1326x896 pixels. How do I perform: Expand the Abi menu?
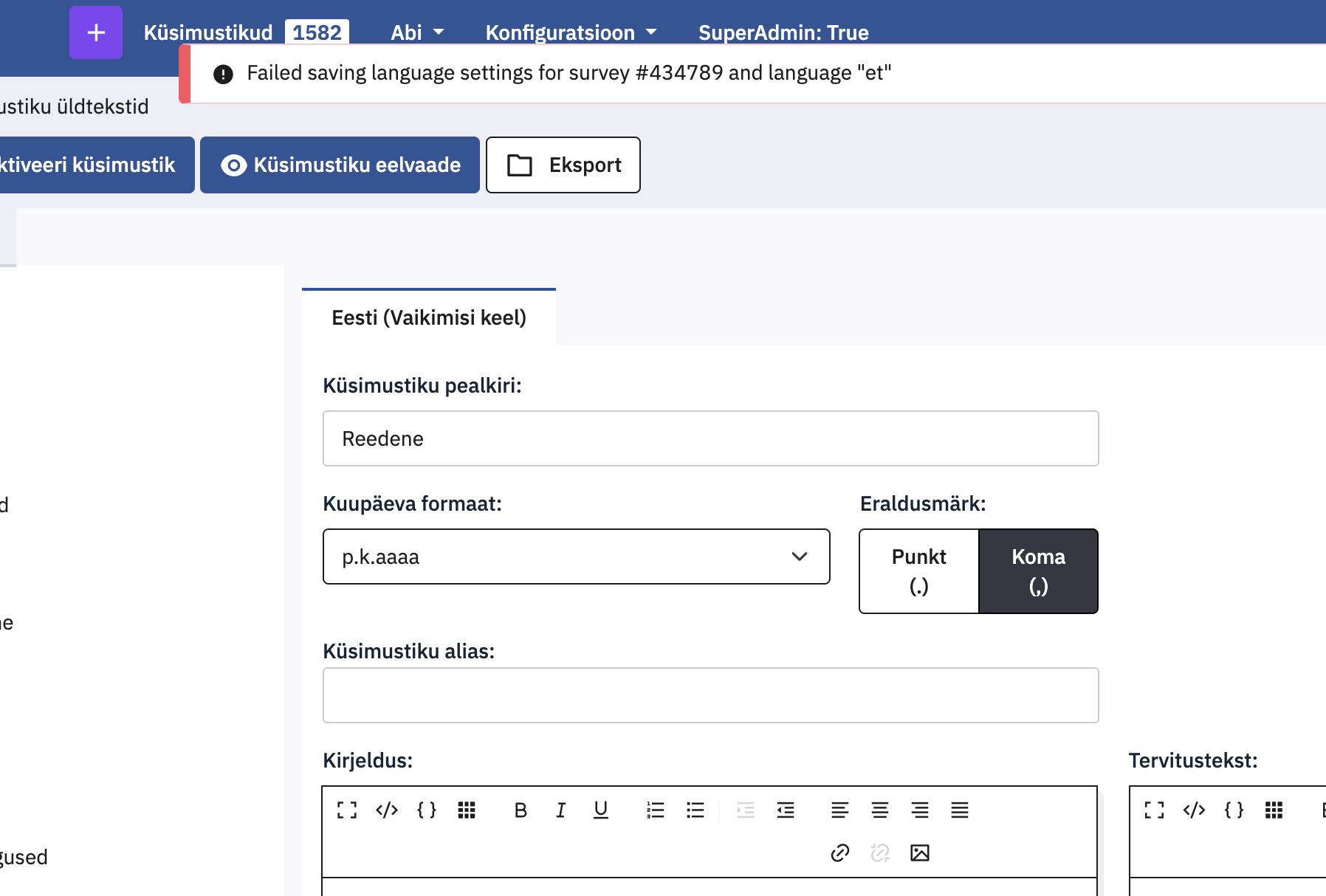point(417,32)
